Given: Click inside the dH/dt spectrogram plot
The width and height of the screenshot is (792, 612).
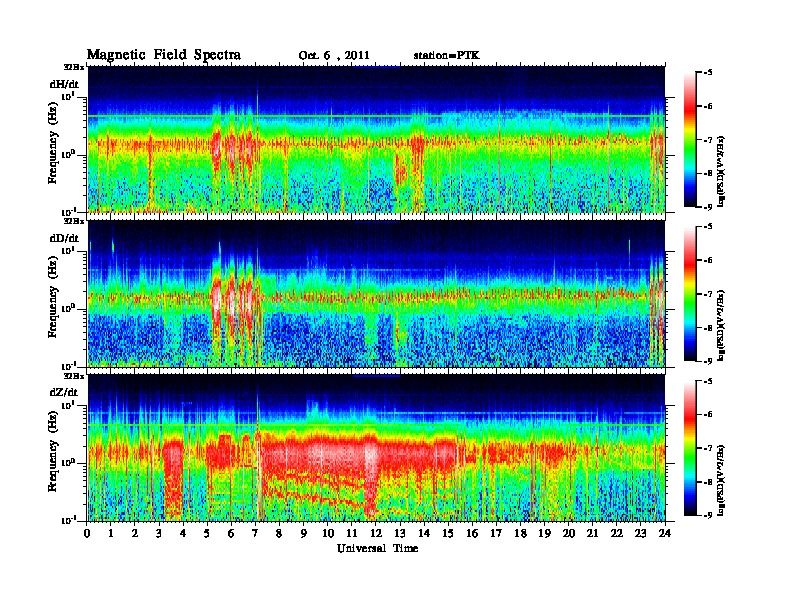Looking at the screenshot, I should click(x=376, y=139).
